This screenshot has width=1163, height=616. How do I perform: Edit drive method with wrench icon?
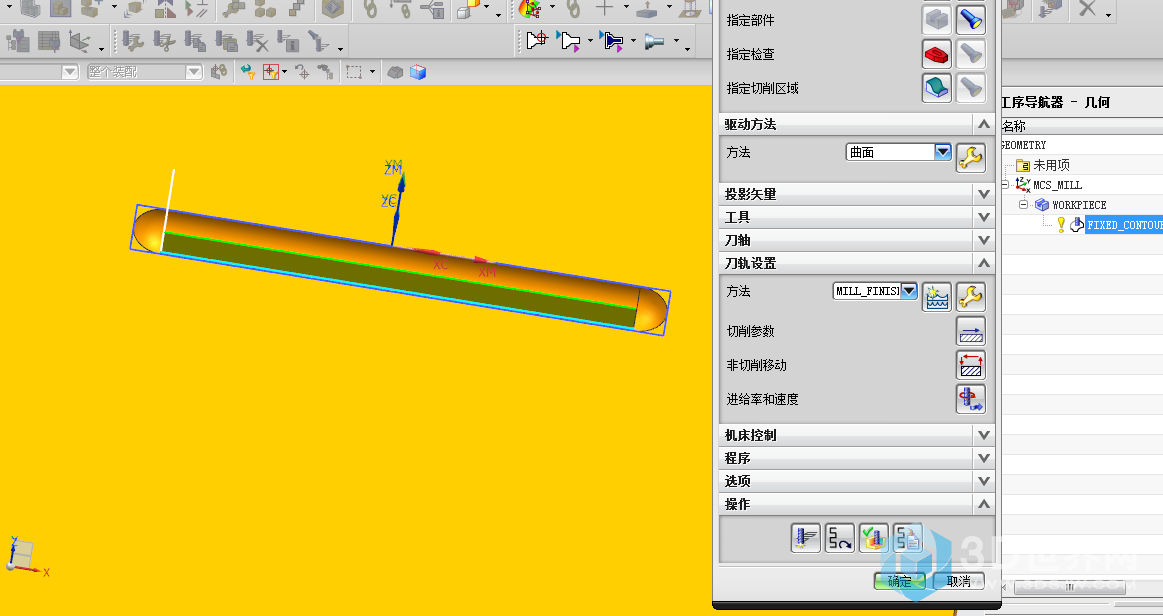[x=970, y=157]
